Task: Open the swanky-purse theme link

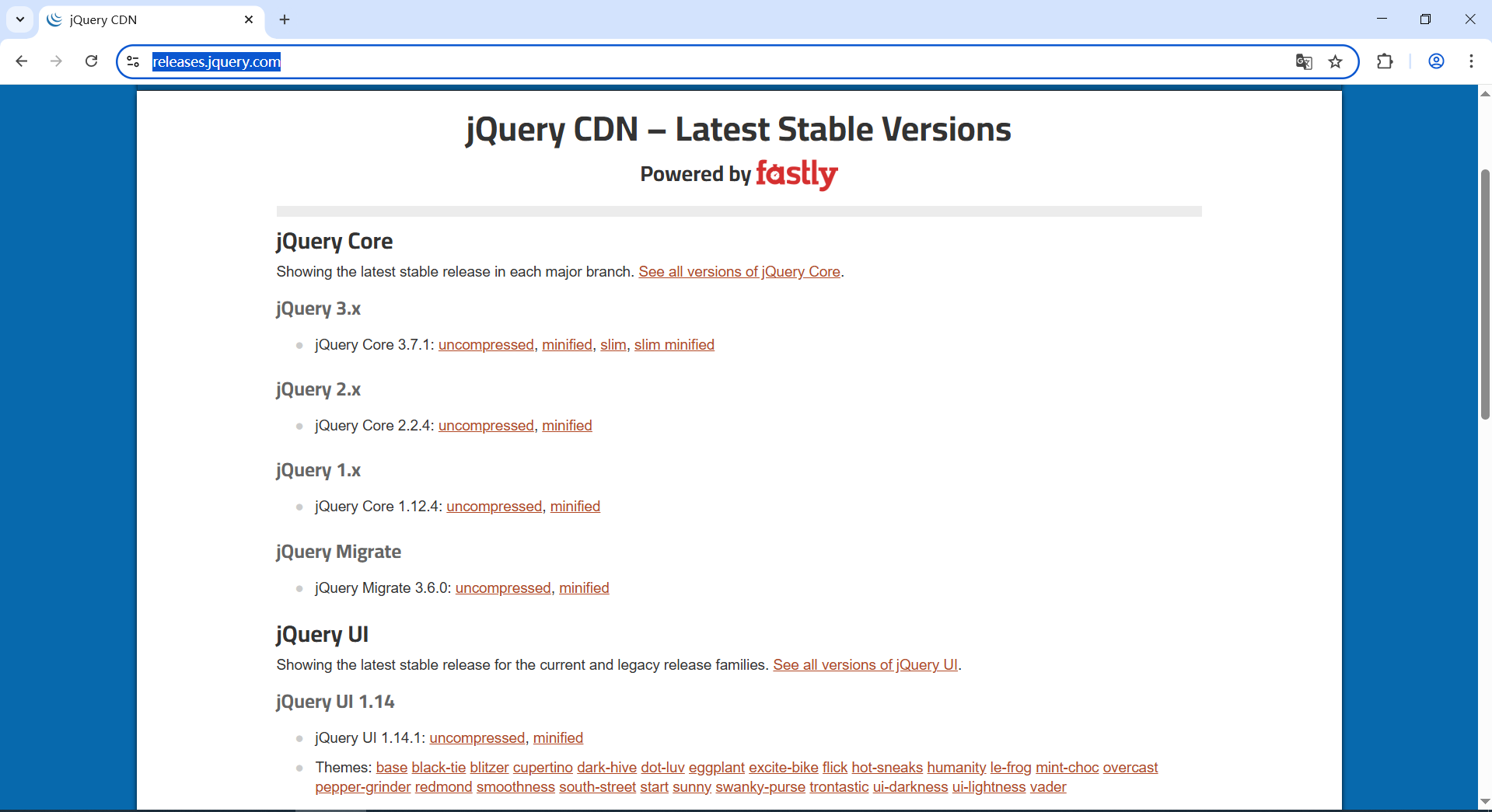Action: [760, 787]
